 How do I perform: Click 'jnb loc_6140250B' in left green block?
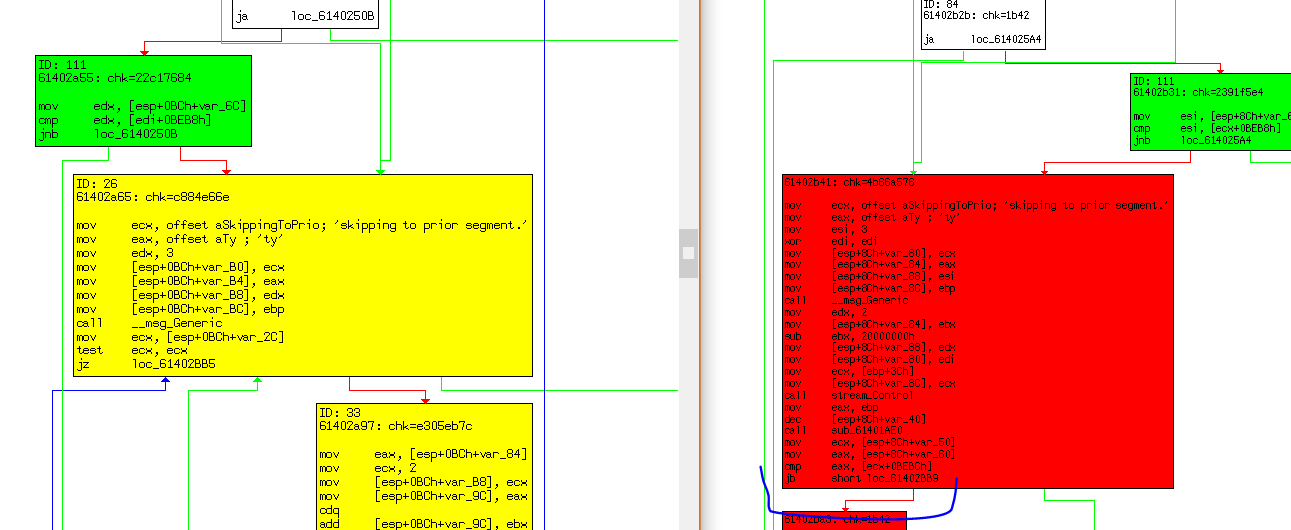[135, 133]
